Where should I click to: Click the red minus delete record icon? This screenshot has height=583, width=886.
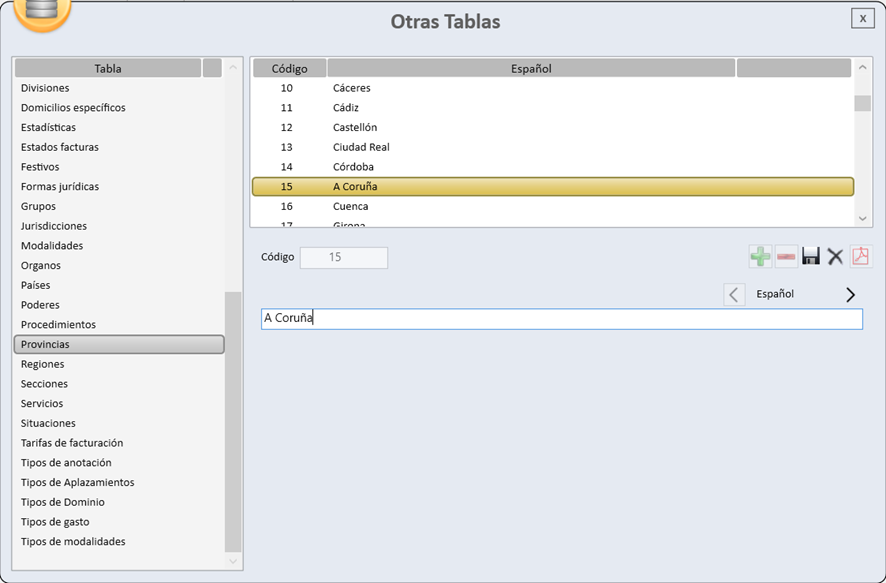(x=786, y=257)
